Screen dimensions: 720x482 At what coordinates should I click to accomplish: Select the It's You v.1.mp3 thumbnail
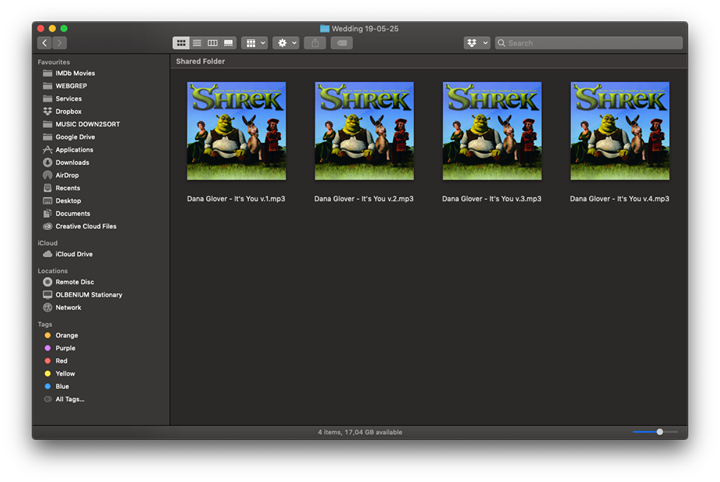click(236, 131)
